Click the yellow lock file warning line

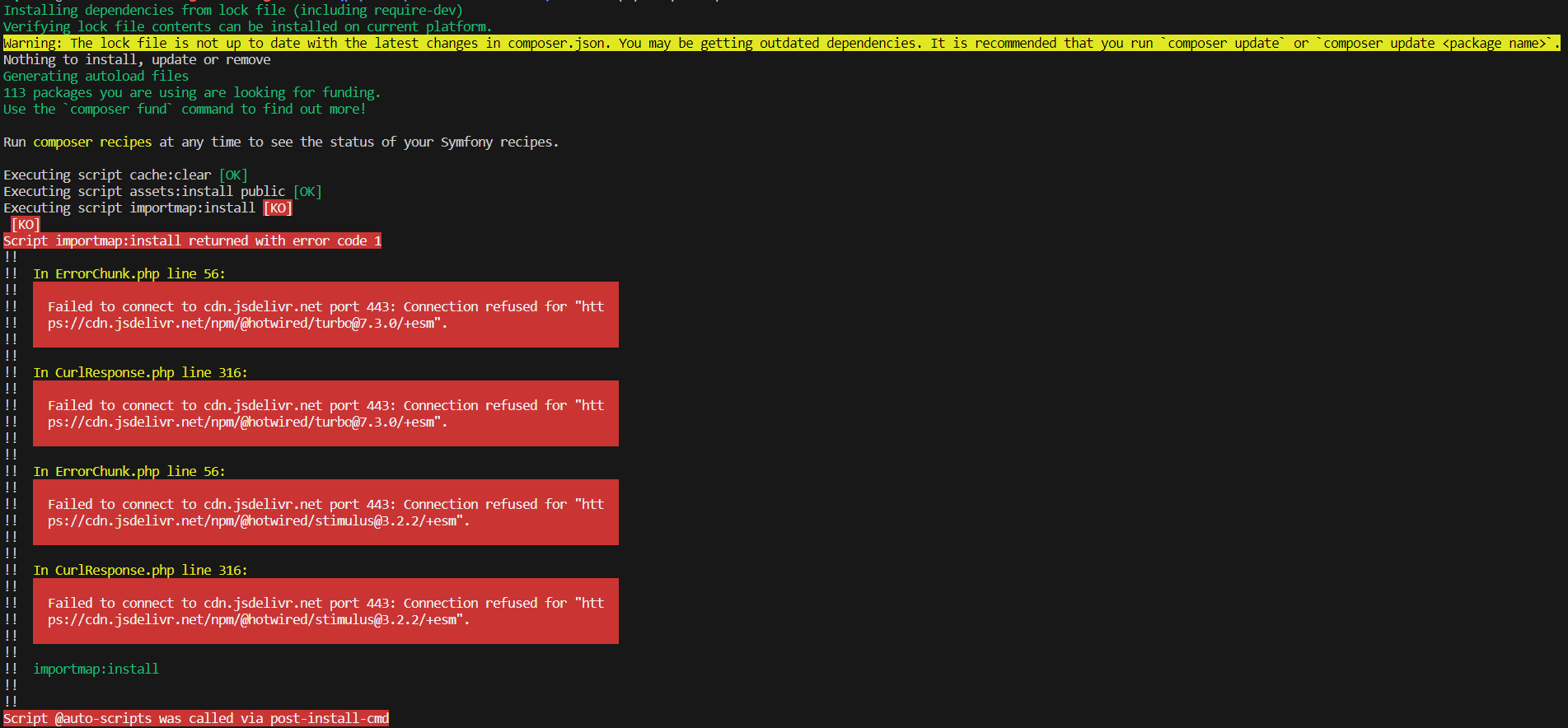(780, 43)
